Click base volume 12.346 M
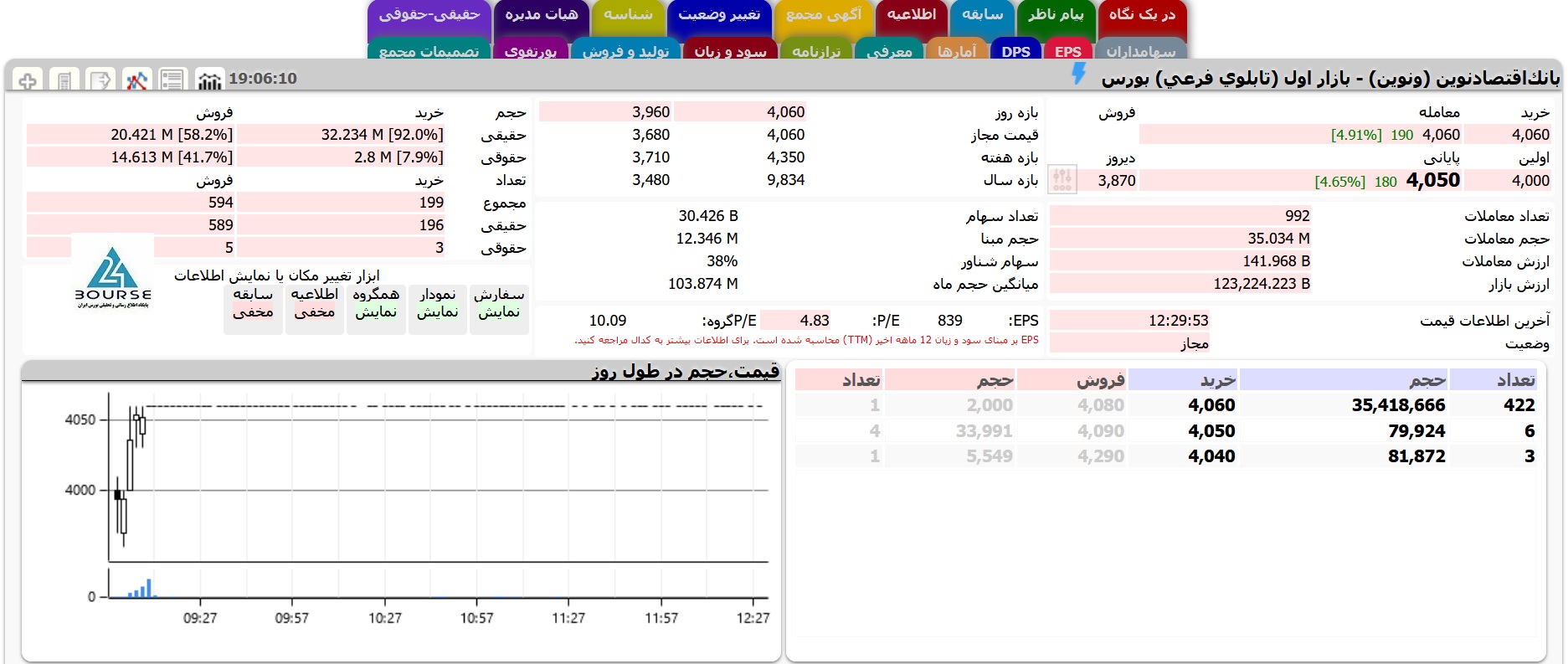Viewport: 1568px width, 664px height. click(x=707, y=239)
